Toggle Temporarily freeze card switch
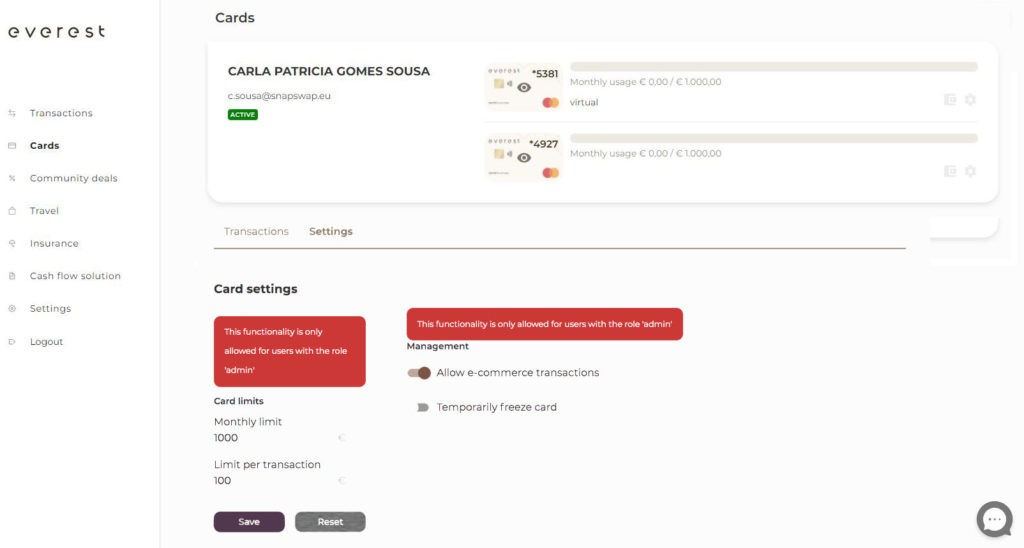This screenshot has width=1024, height=548. coord(421,408)
